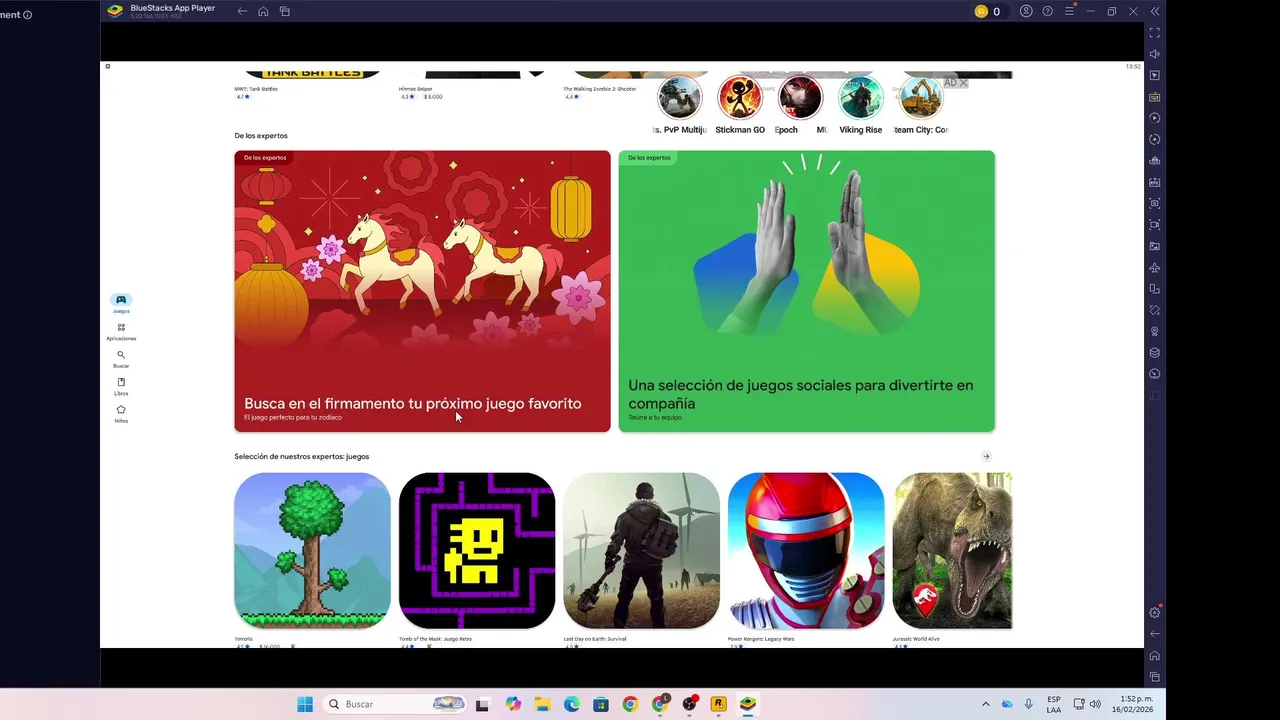This screenshot has height=720, width=1280.
Task: Open File Explorer from the taskbar
Action: (542, 704)
